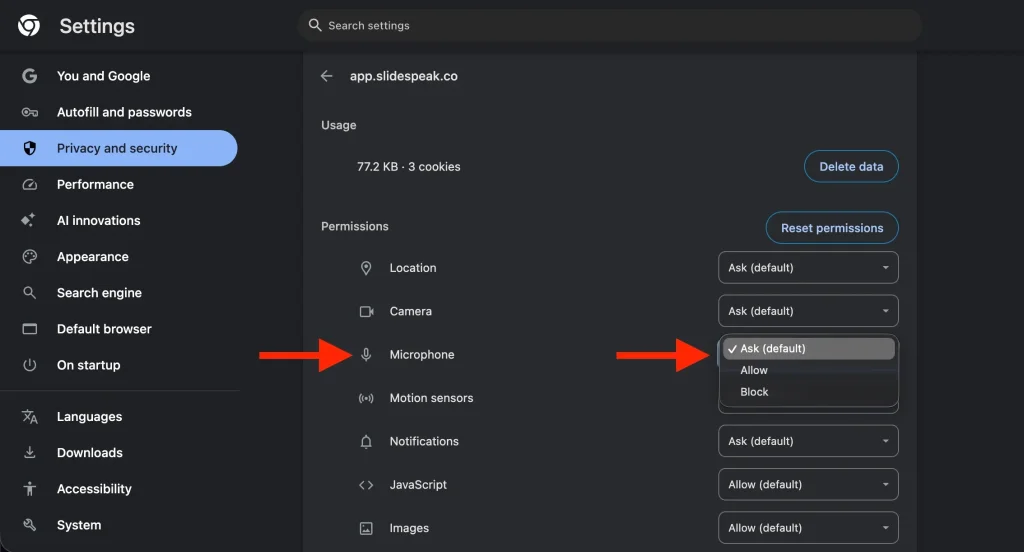Viewport: 1024px width, 552px height.
Task: Click the pin icon next to Location
Action: 366,268
